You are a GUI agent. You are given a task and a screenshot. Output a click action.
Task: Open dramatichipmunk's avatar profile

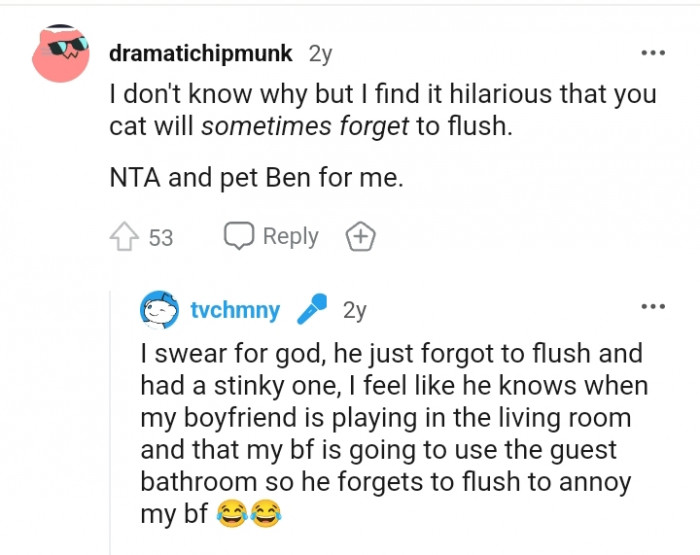(x=61, y=54)
